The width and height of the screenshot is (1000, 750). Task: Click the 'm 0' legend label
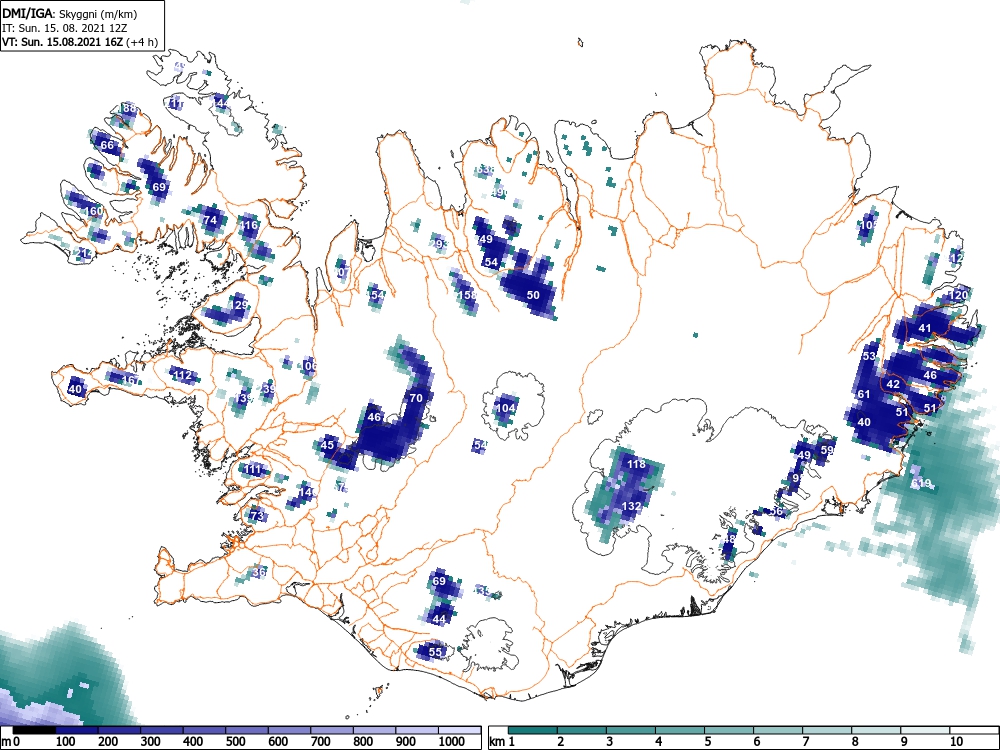click(11, 742)
